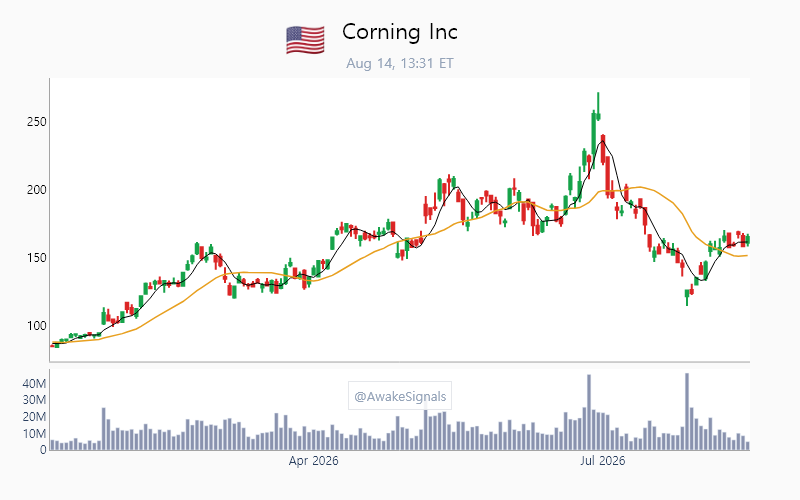Click the 20M volume axis label

coord(34,417)
